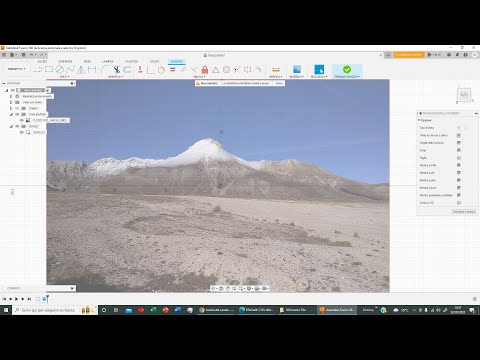
Task: Select the Circle sketch tool
Action: tap(60, 69)
